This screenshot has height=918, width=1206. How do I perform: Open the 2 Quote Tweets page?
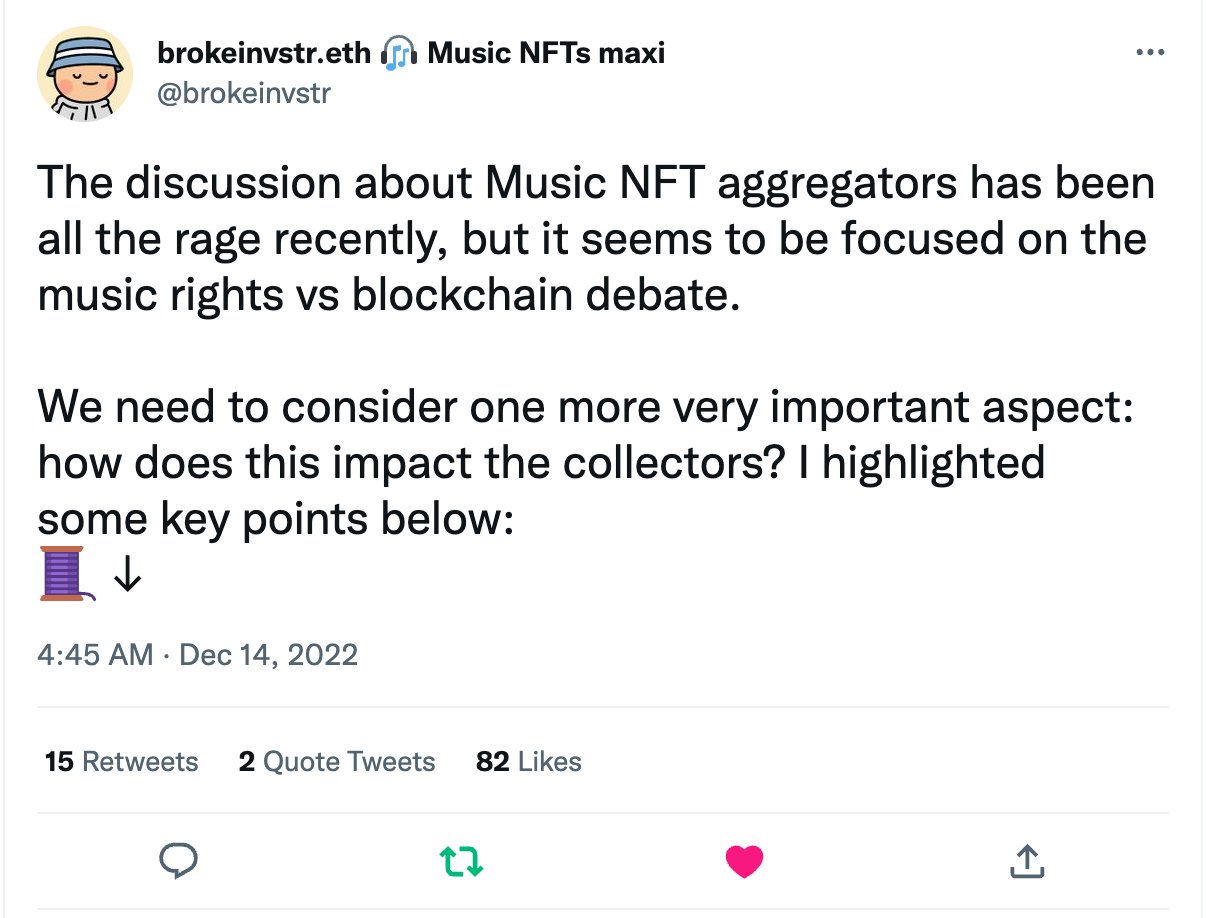pos(337,761)
